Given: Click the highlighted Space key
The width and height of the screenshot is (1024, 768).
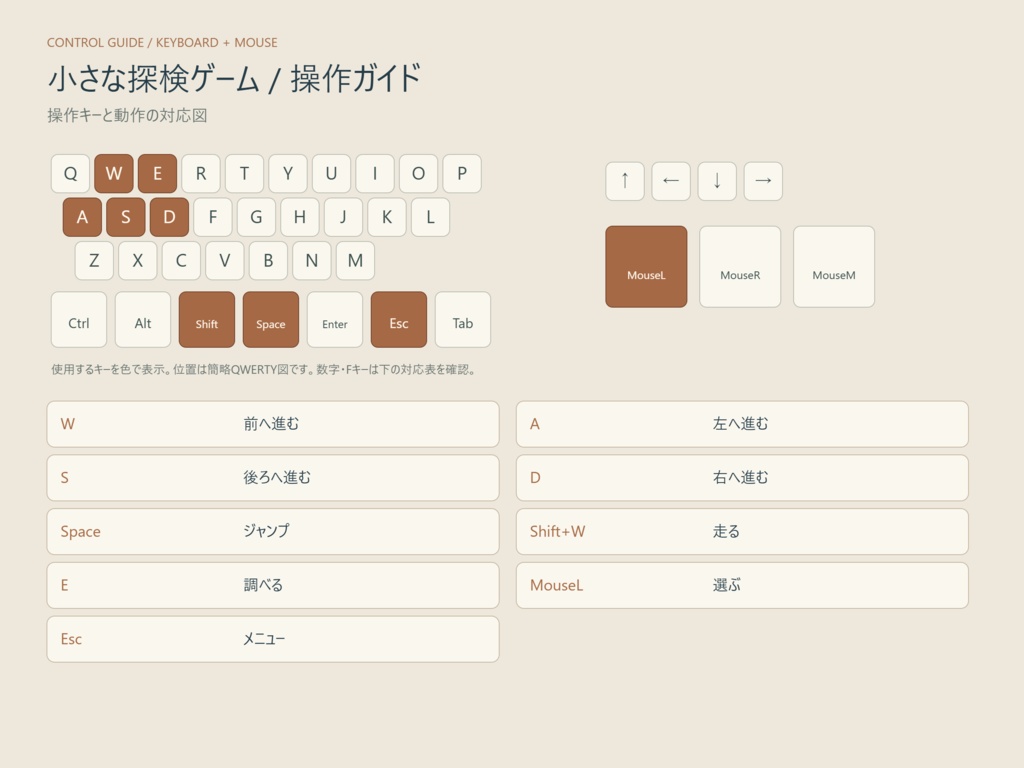Looking at the screenshot, I should pos(271,320).
